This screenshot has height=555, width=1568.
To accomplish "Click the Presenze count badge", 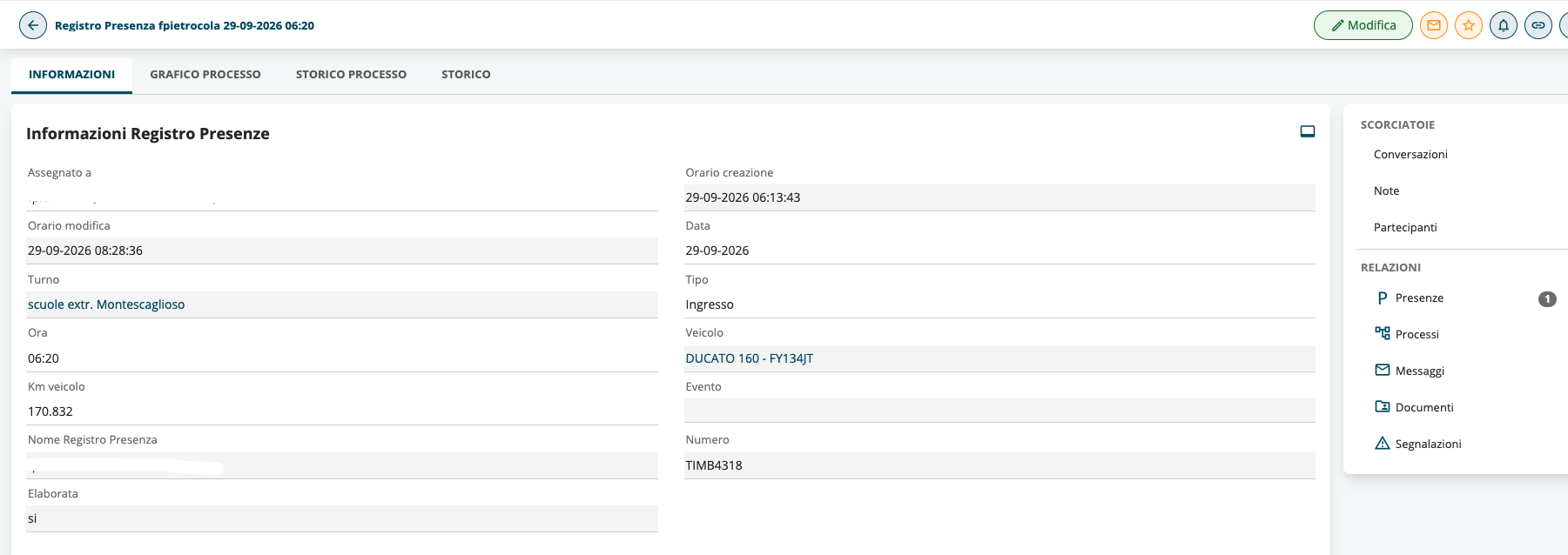I will pyautogui.click(x=1547, y=298).
